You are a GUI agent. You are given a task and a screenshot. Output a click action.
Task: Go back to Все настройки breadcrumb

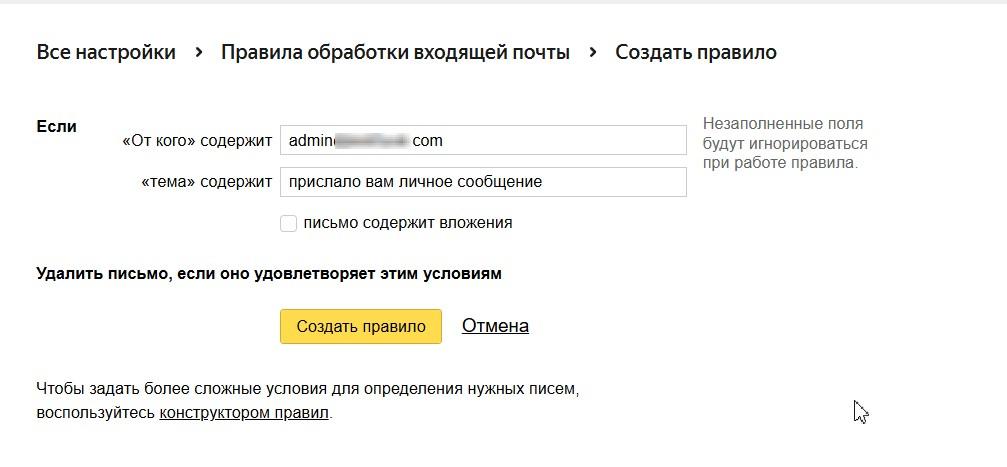tap(106, 52)
